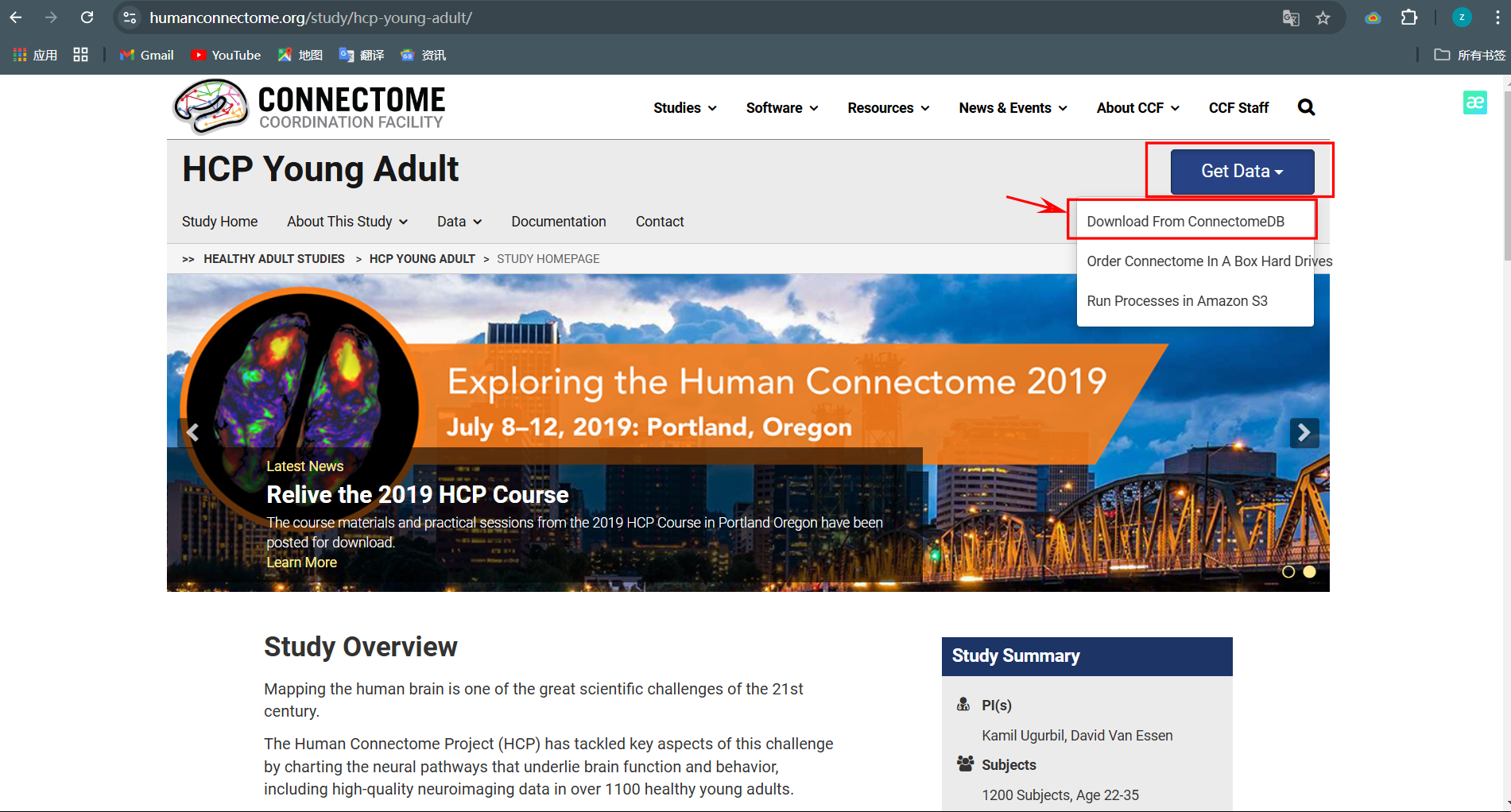Reload the current page
The width and height of the screenshot is (1511, 812).
click(87, 17)
